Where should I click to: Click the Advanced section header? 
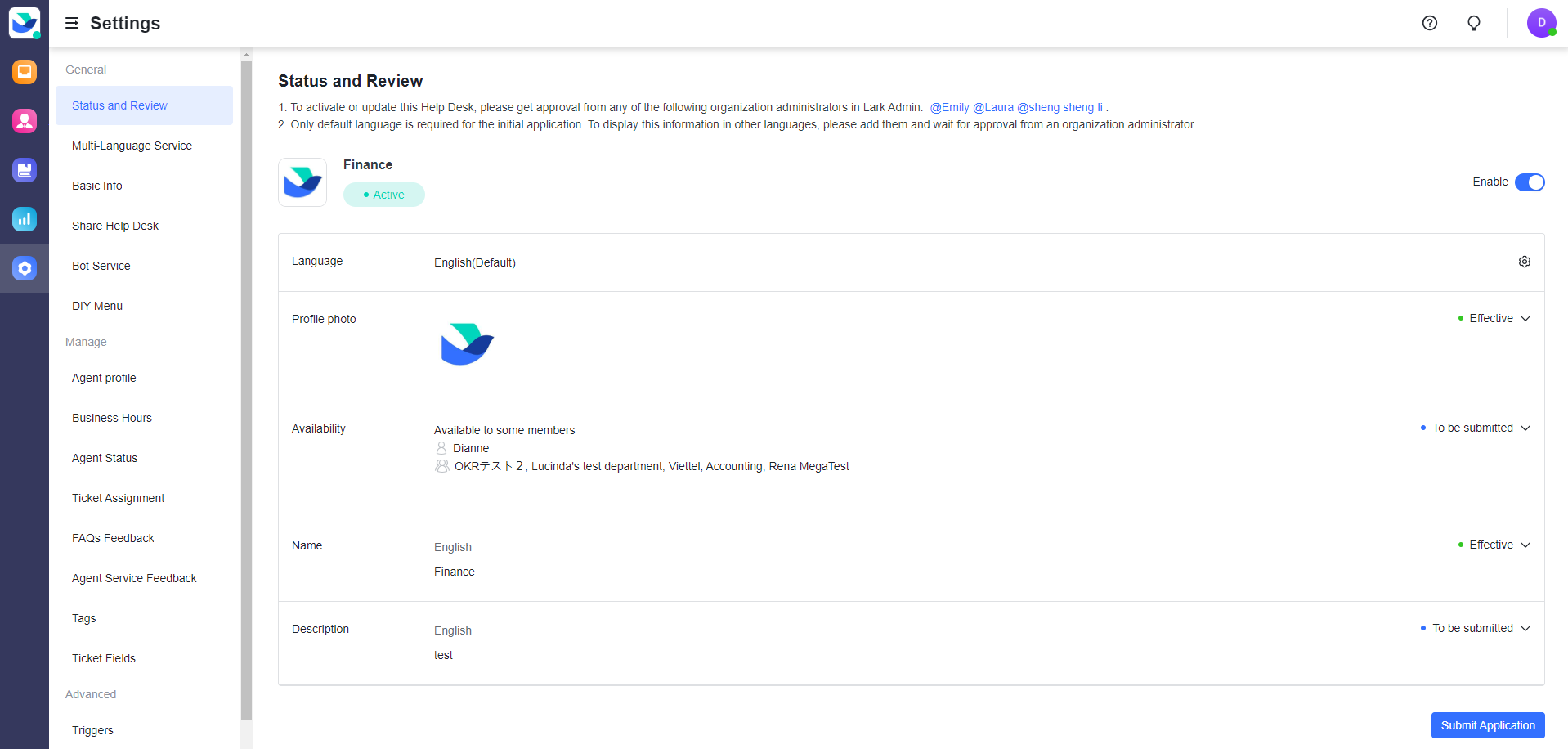91,694
